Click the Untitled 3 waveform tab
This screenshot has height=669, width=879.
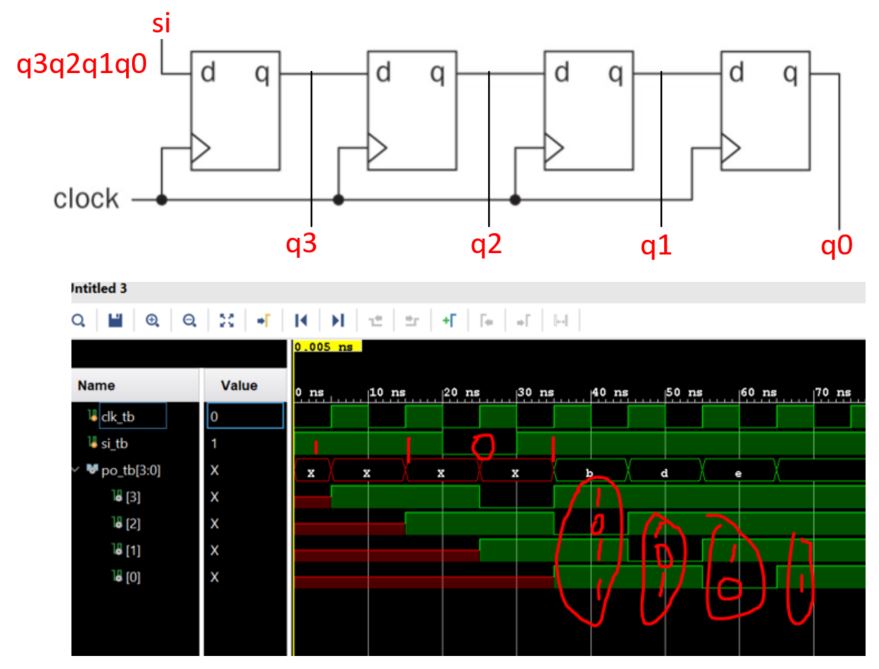click(100, 288)
